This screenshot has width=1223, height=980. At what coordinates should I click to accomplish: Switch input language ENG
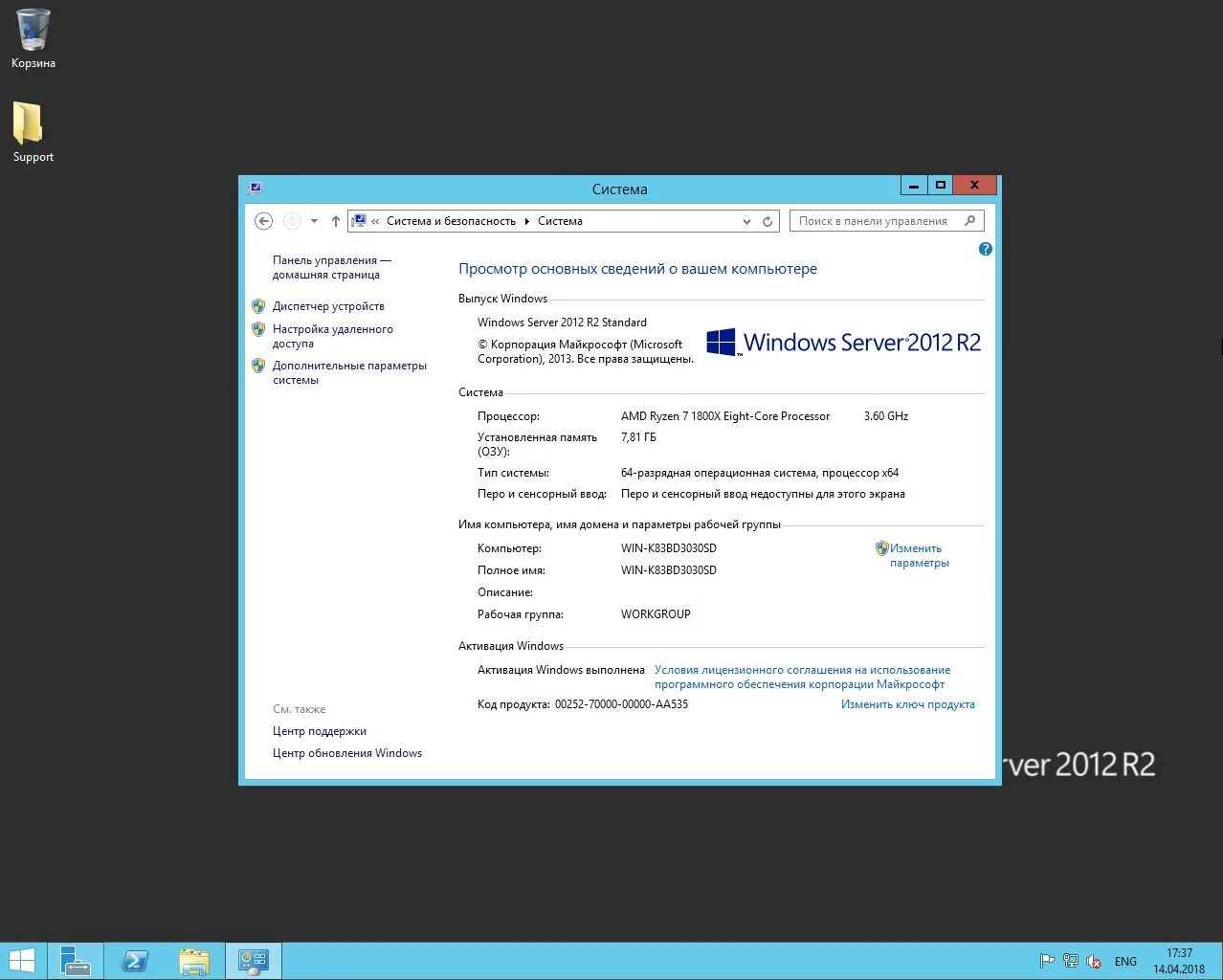[1125, 962]
